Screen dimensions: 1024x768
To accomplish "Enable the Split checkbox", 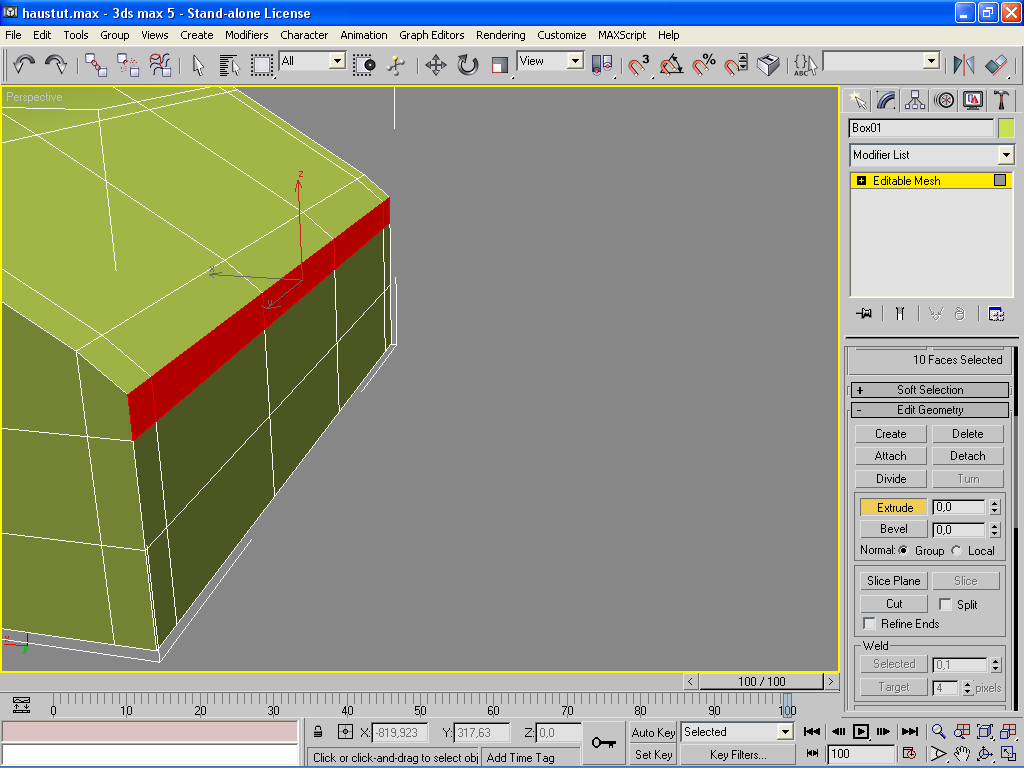I will point(945,604).
